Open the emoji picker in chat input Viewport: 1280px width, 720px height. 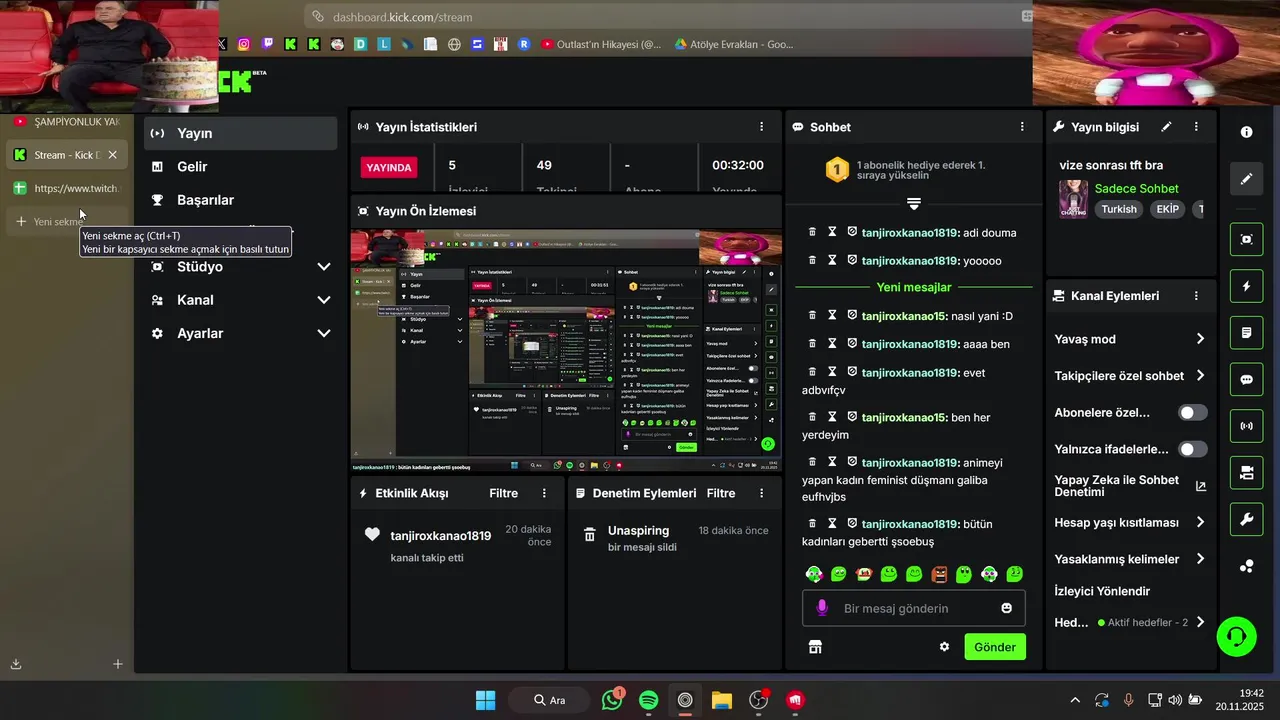1006,608
